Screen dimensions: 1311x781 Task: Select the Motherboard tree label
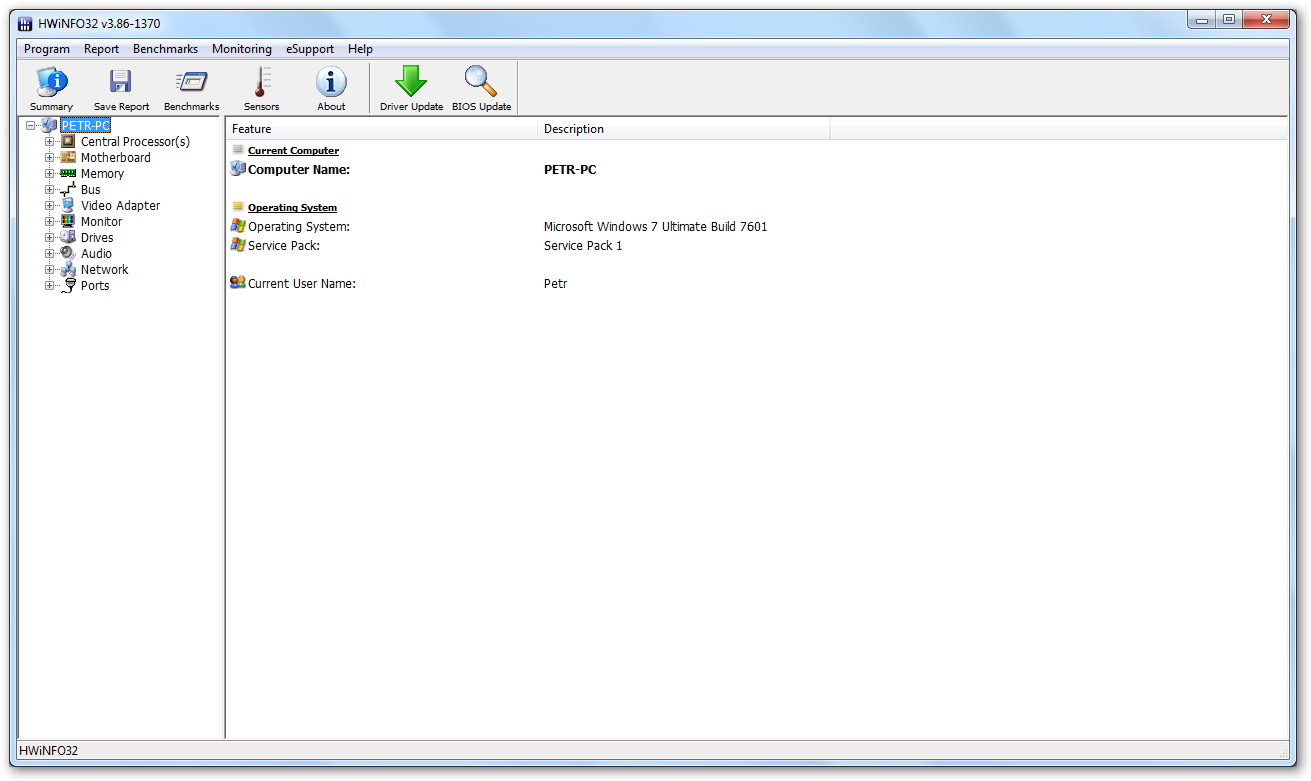pos(116,158)
